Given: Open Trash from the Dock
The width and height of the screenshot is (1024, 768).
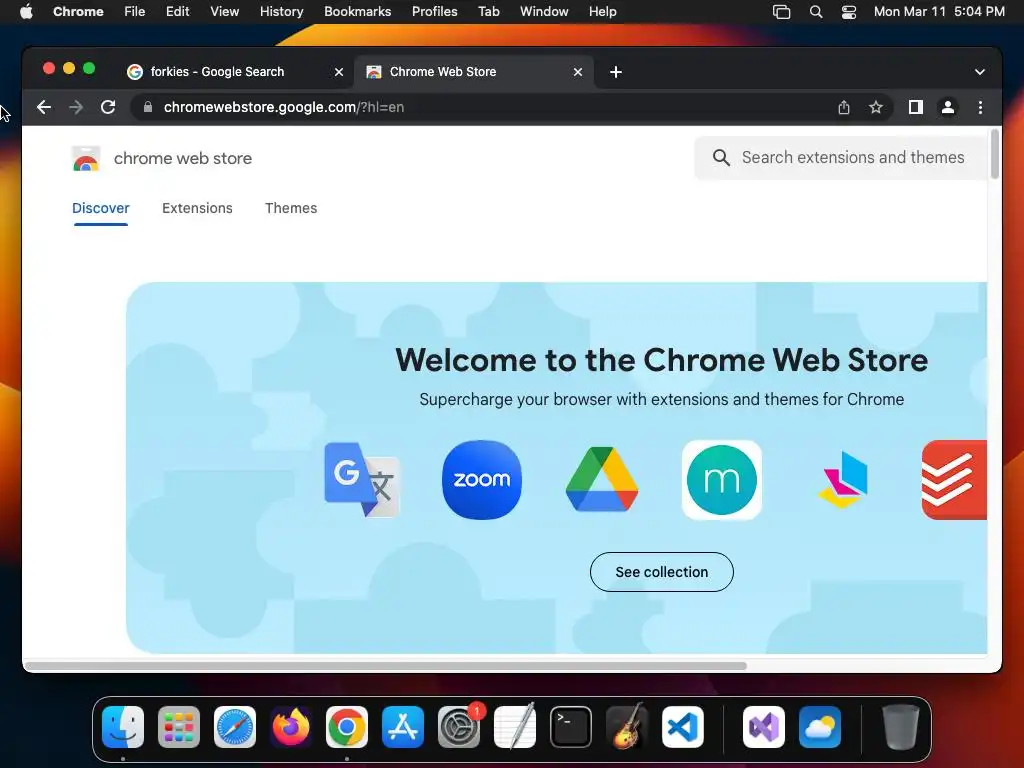Looking at the screenshot, I should coord(901,727).
